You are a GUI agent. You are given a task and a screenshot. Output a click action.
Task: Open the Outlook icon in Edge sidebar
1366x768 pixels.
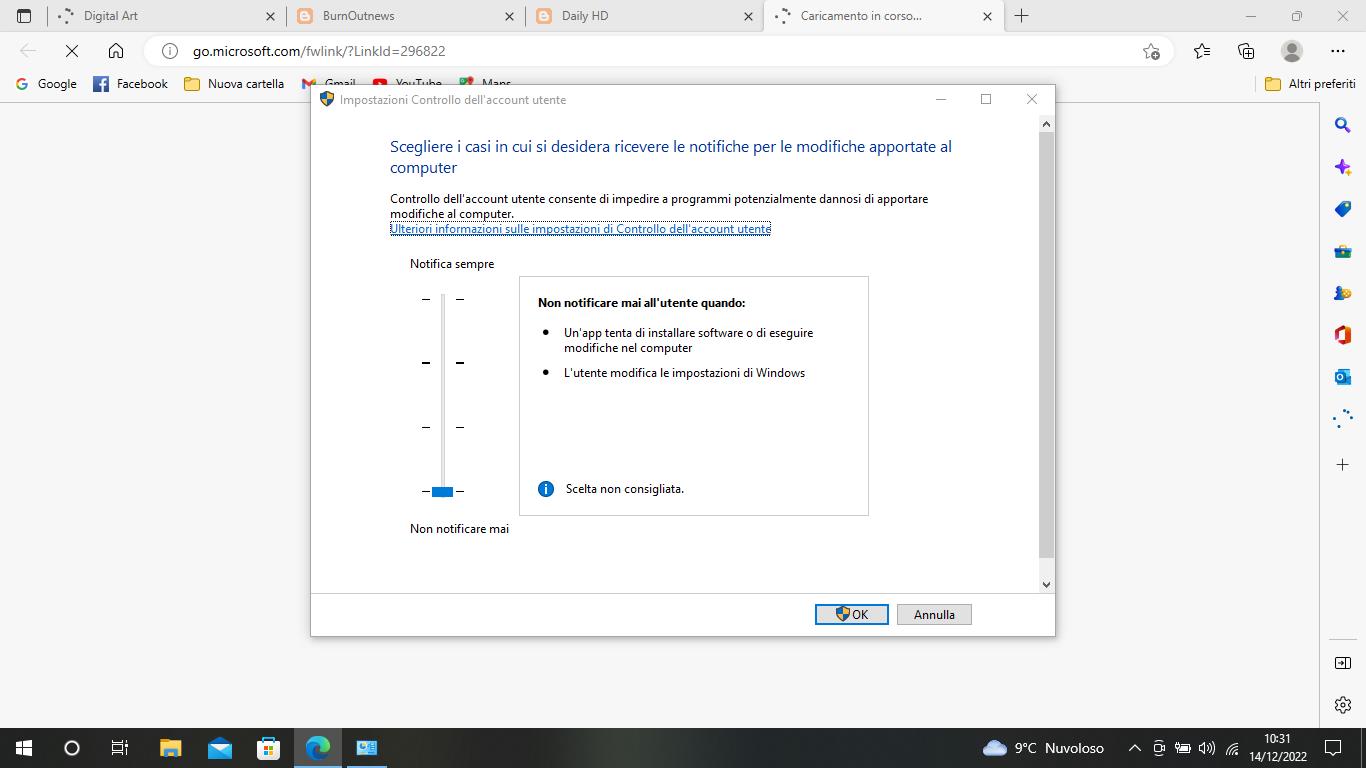click(x=1342, y=377)
